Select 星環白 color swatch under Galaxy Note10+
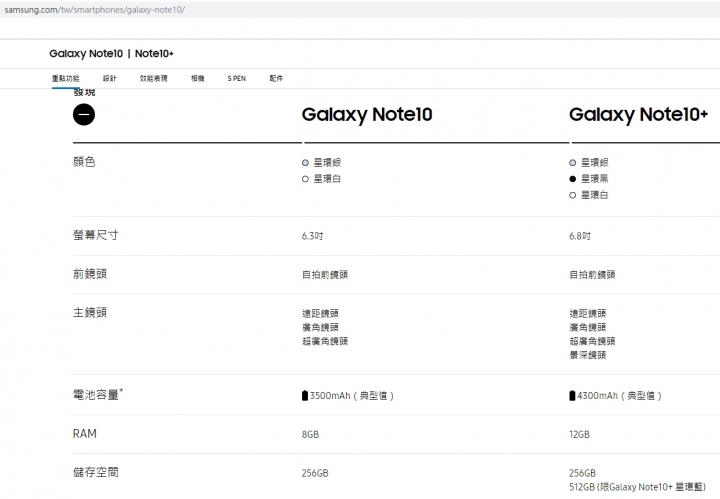The image size is (720, 499). (x=573, y=195)
